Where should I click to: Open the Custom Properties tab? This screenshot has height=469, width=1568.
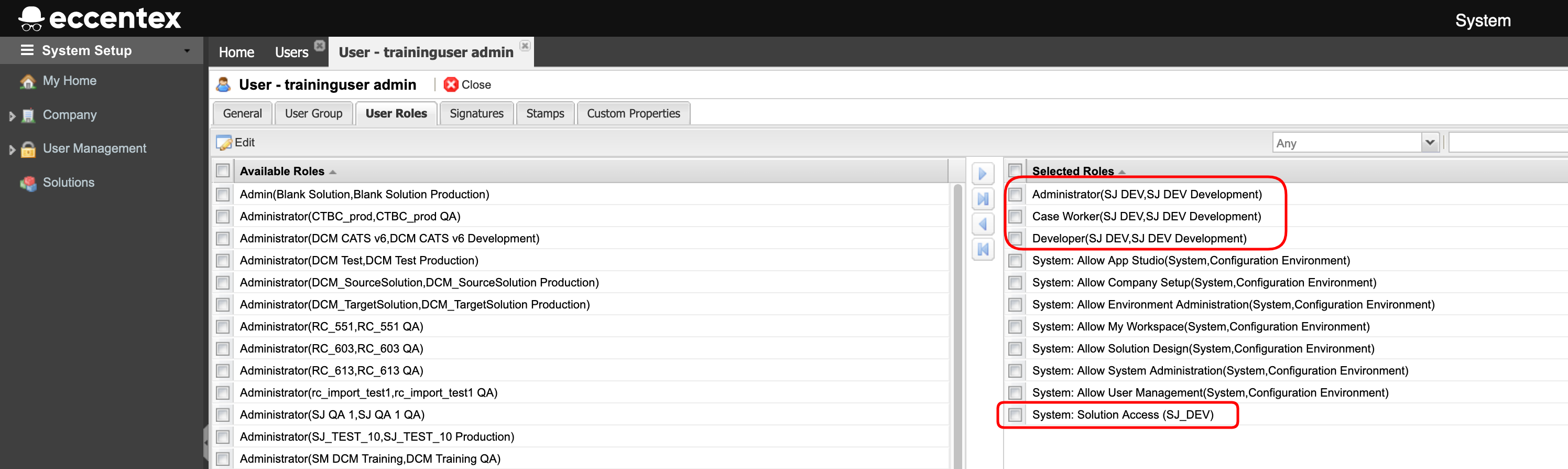click(x=633, y=113)
